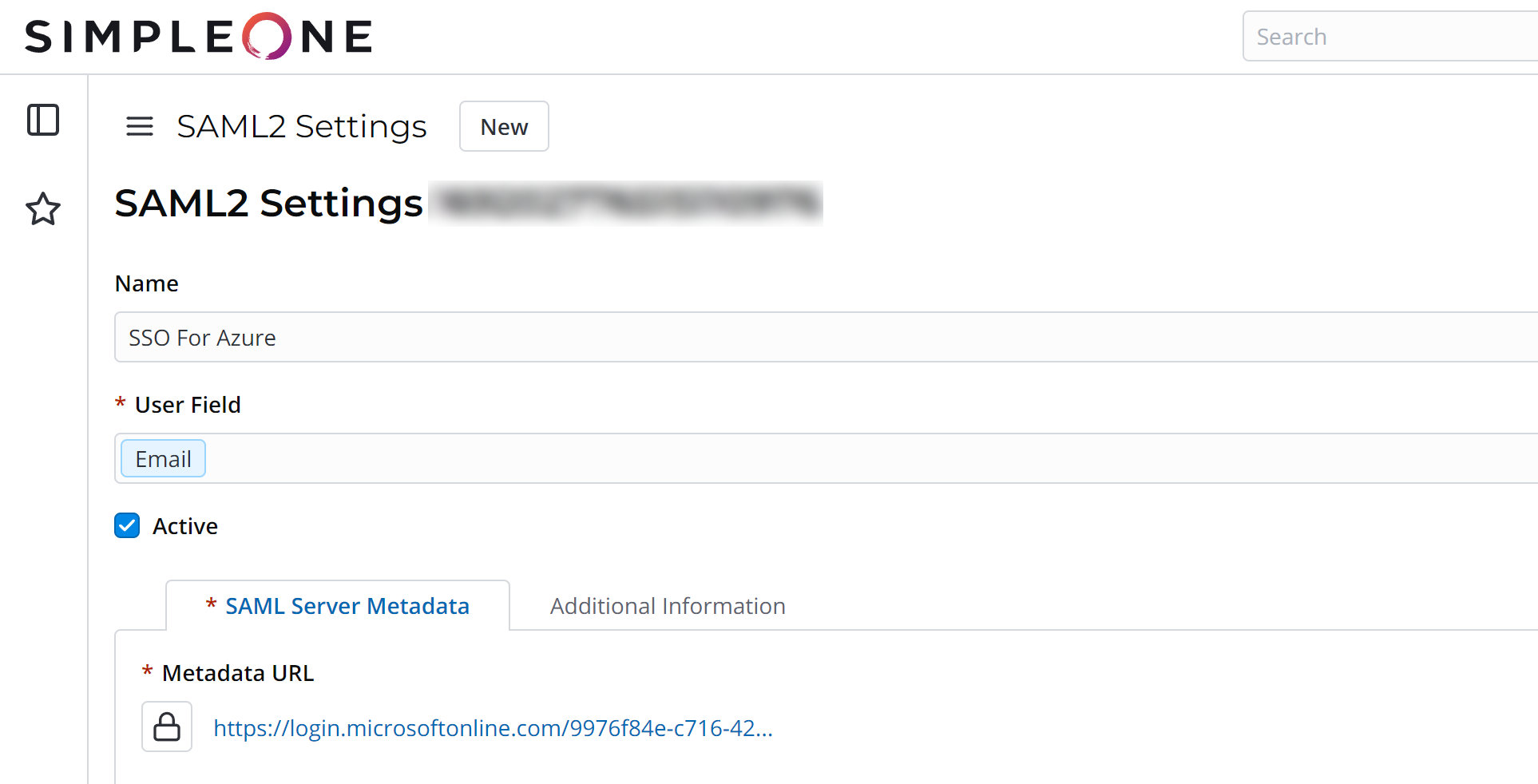This screenshot has width=1538, height=784.
Task: Click the Metadata URL field label
Action: click(x=238, y=673)
